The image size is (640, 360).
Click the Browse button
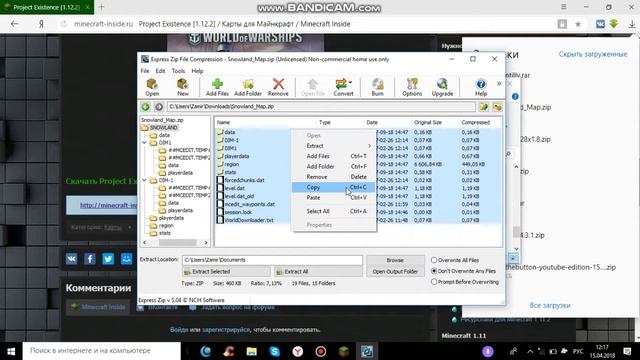click(395, 260)
